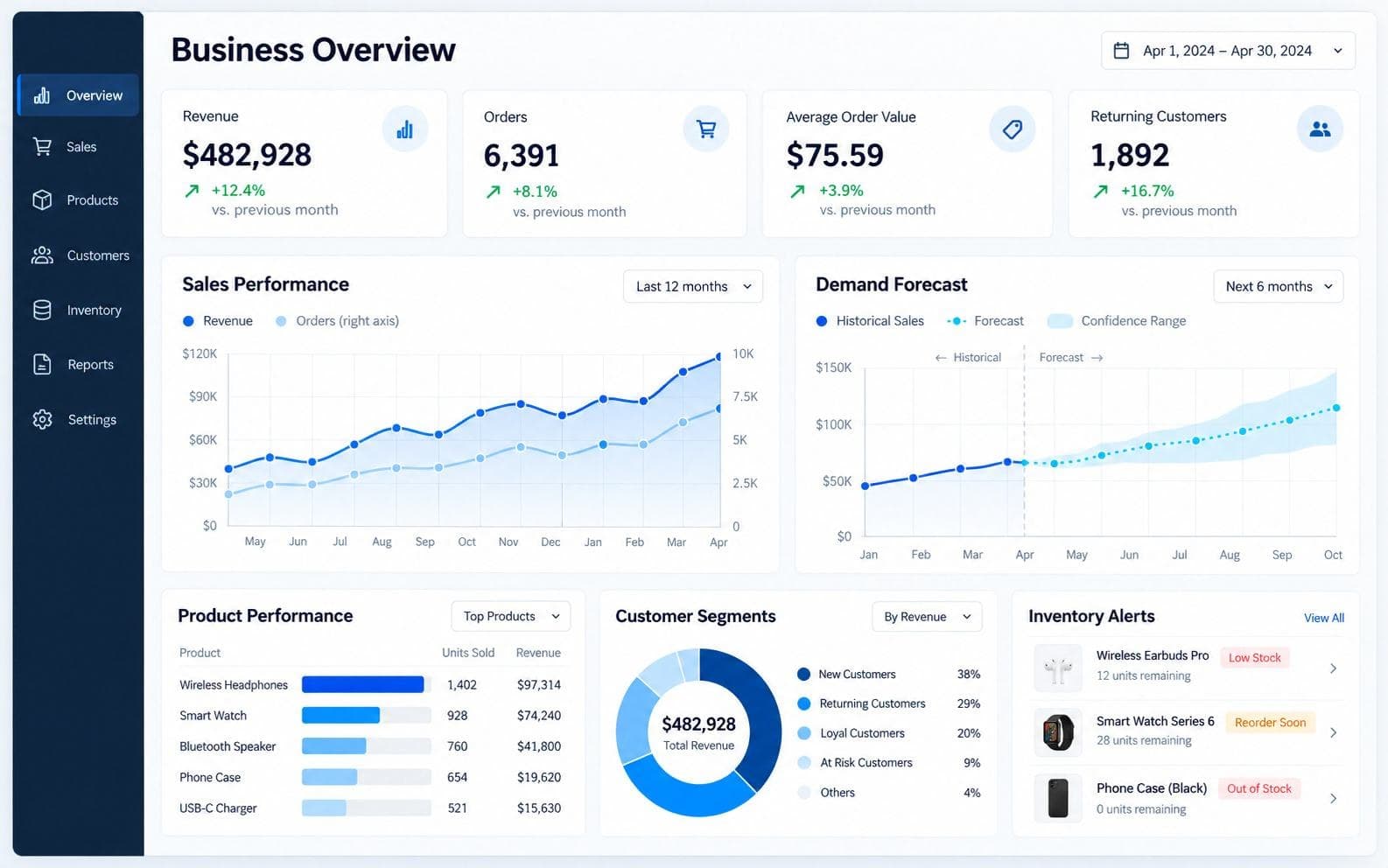Open the Wireless Earbuds Pro alert arrow
This screenshot has width=1388, height=868.
1333,668
